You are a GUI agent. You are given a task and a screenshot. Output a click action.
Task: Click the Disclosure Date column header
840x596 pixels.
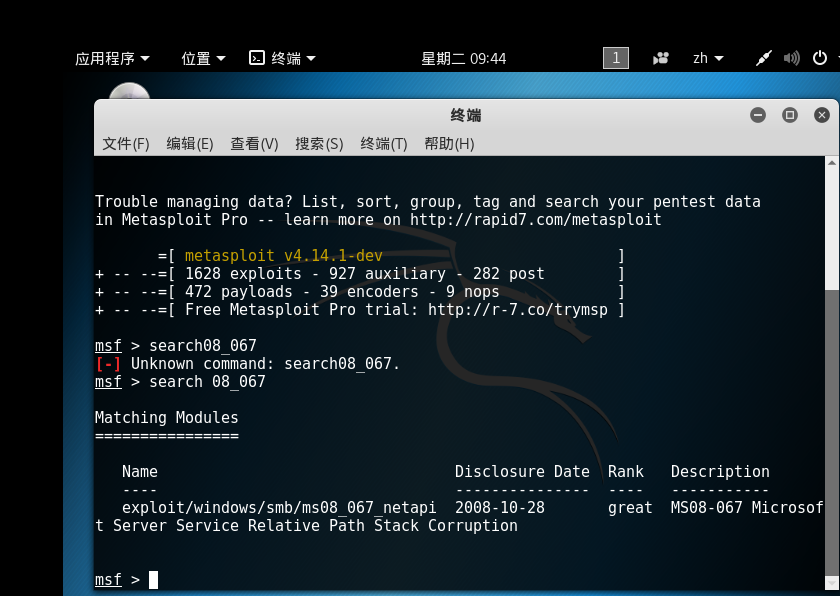tap(522, 472)
